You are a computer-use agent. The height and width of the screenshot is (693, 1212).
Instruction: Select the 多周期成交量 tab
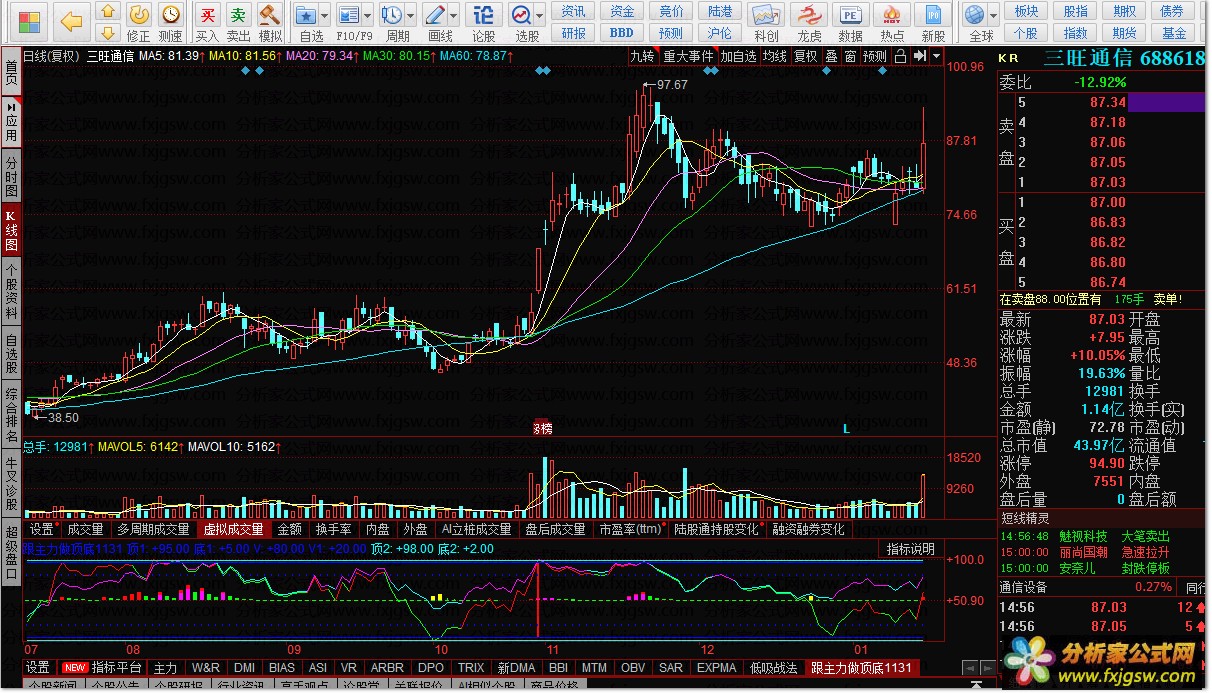[x=153, y=529]
